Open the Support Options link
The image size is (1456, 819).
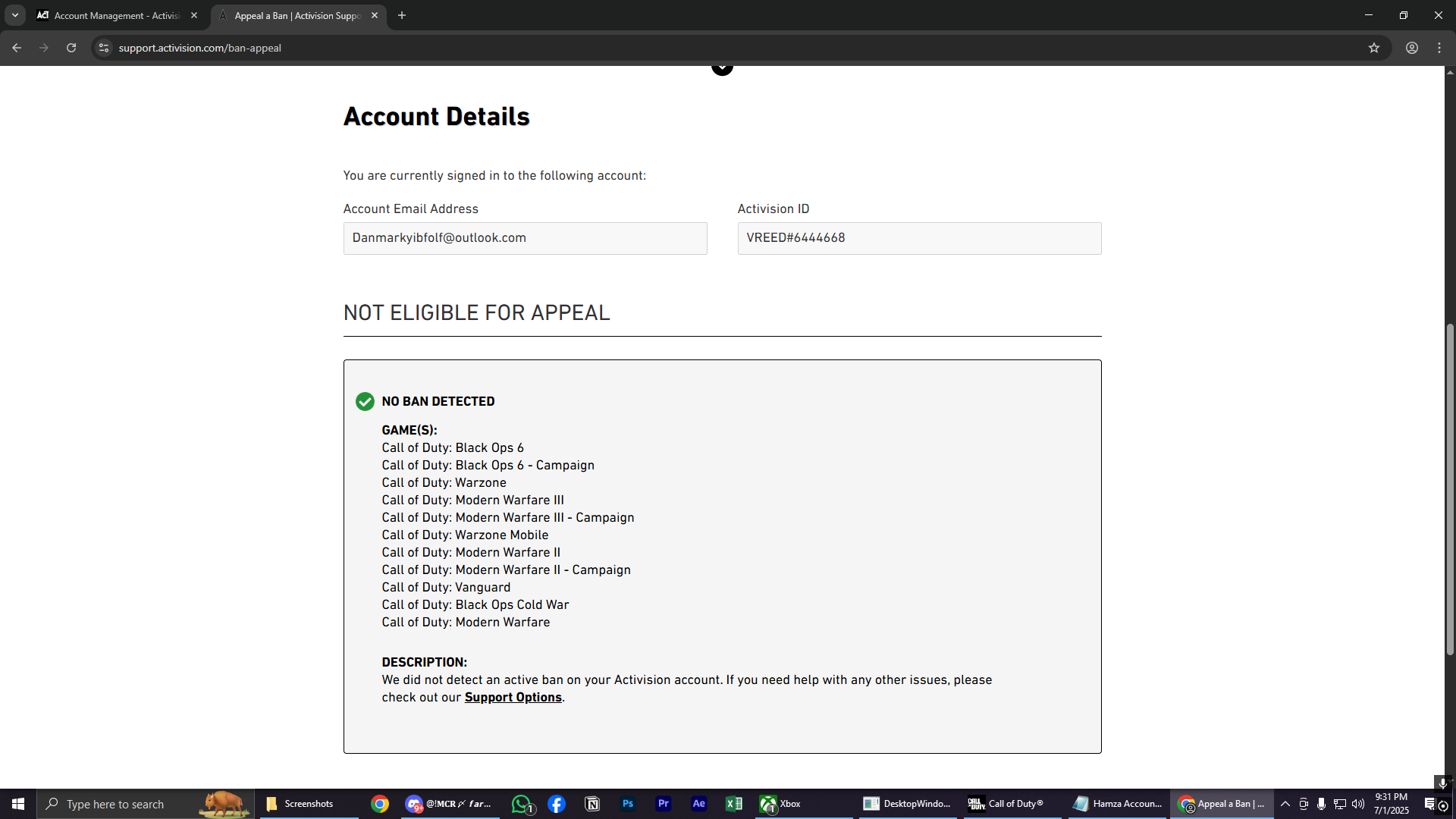(x=513, y=698)
